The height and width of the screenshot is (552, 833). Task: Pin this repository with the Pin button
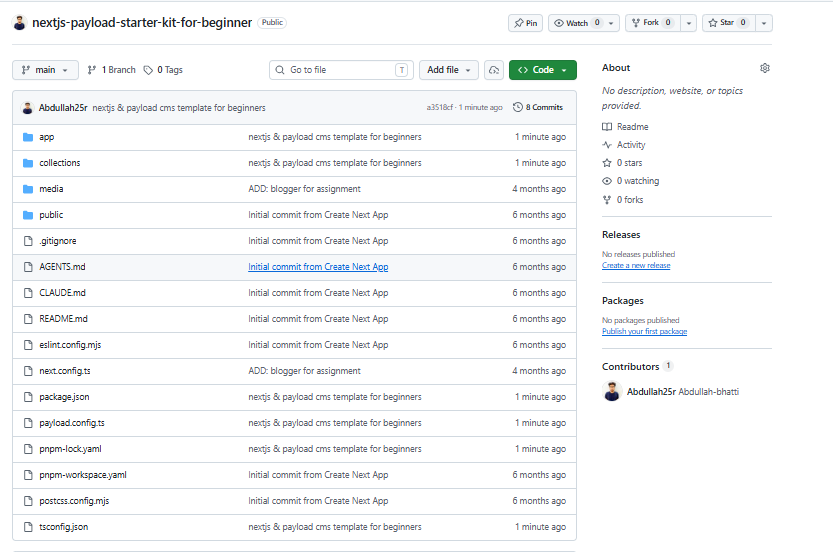pyautogui.click(x=525, y=23)
